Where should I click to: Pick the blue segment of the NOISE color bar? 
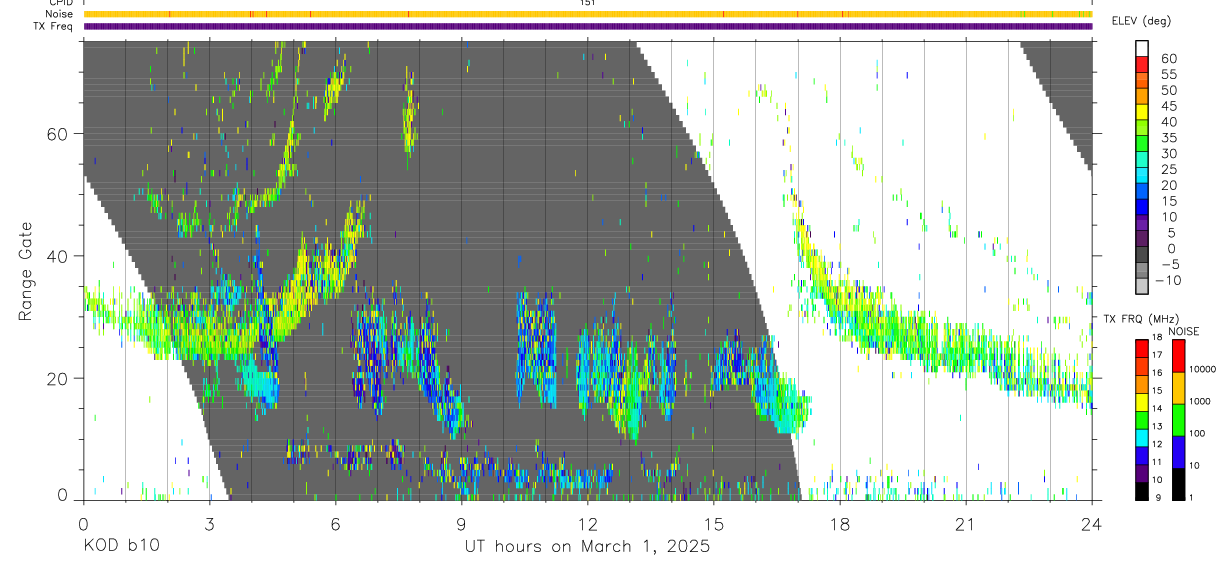coord(1178,450)
